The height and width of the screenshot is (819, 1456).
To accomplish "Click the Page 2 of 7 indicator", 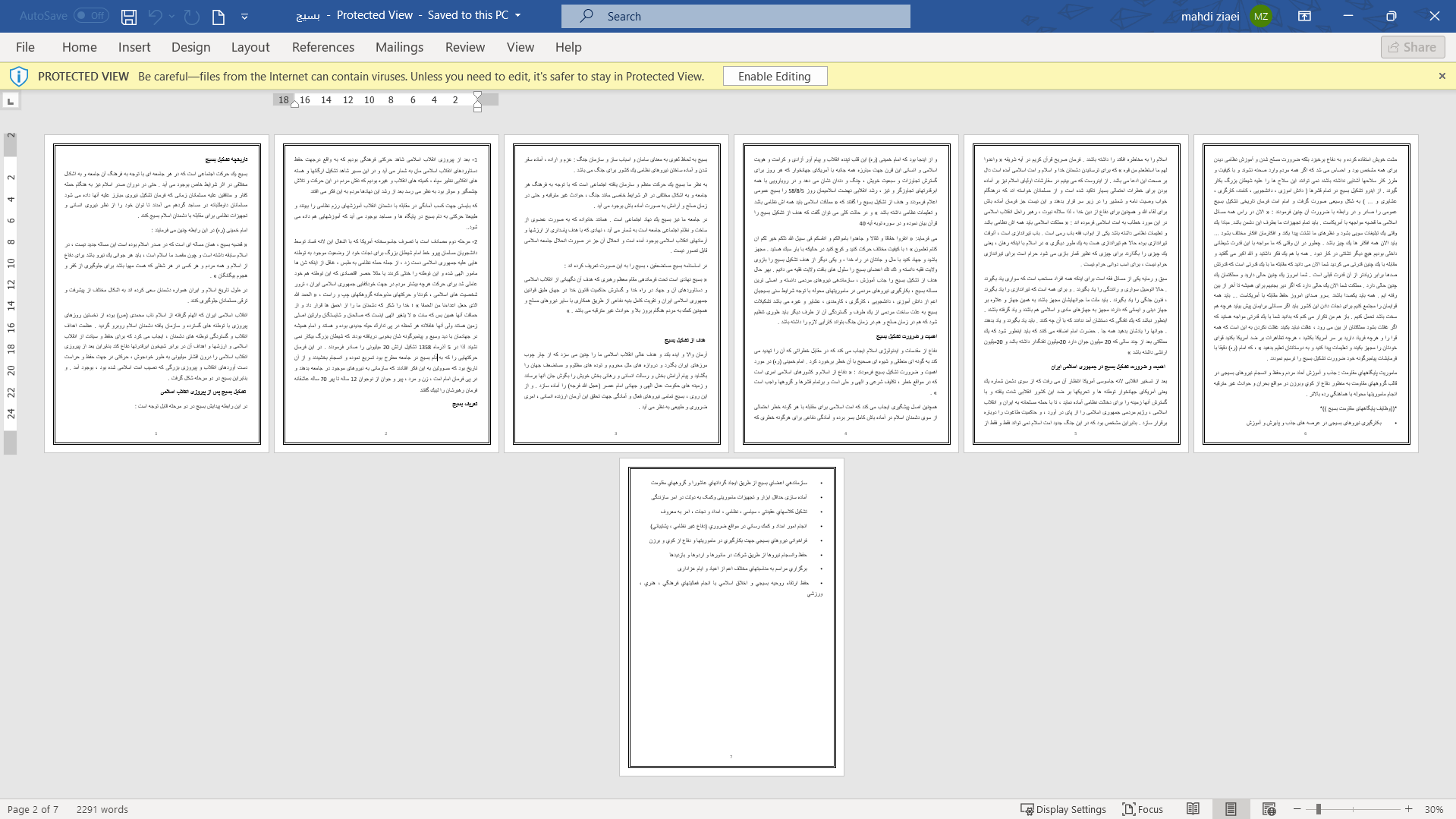I will [x=33, y=809].
